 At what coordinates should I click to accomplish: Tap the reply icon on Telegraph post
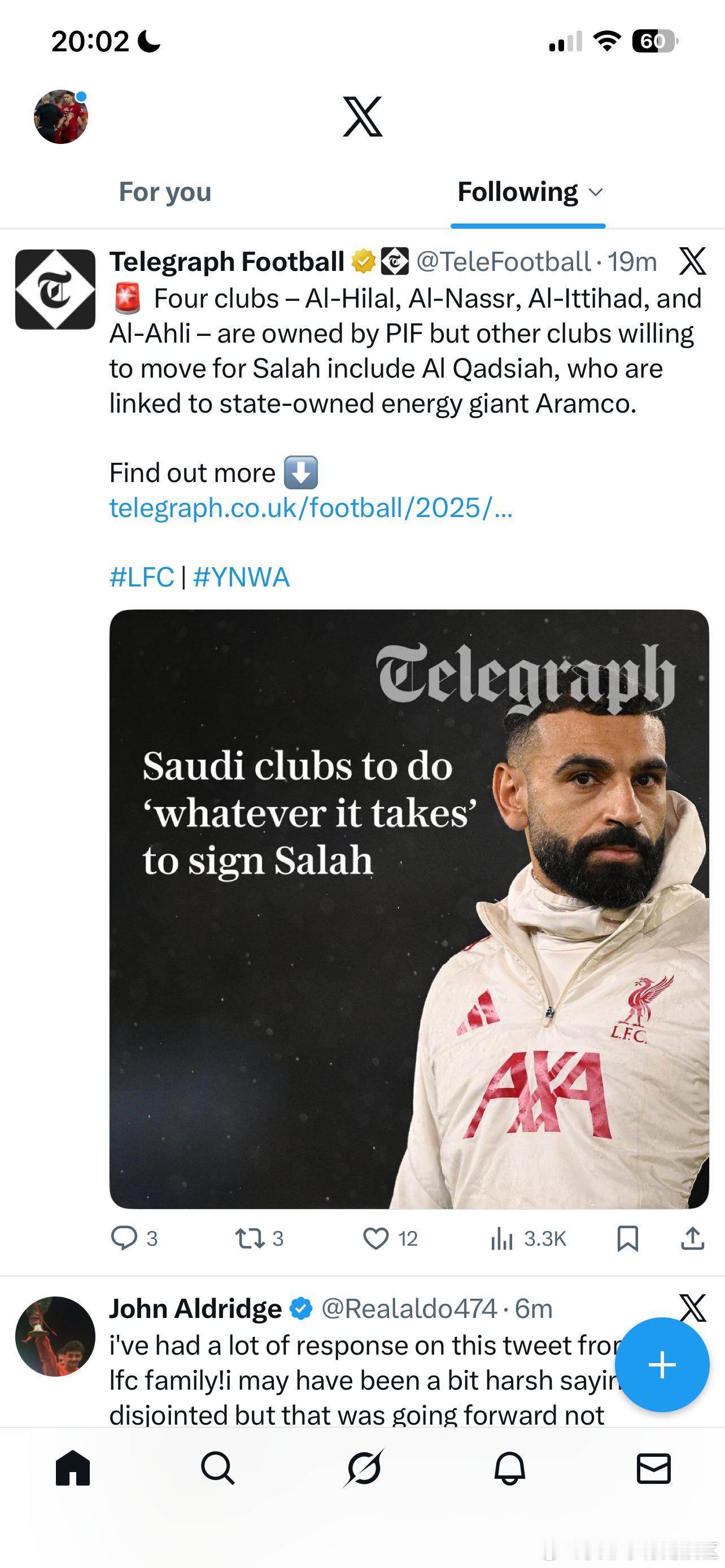[x=124, y=1238]
